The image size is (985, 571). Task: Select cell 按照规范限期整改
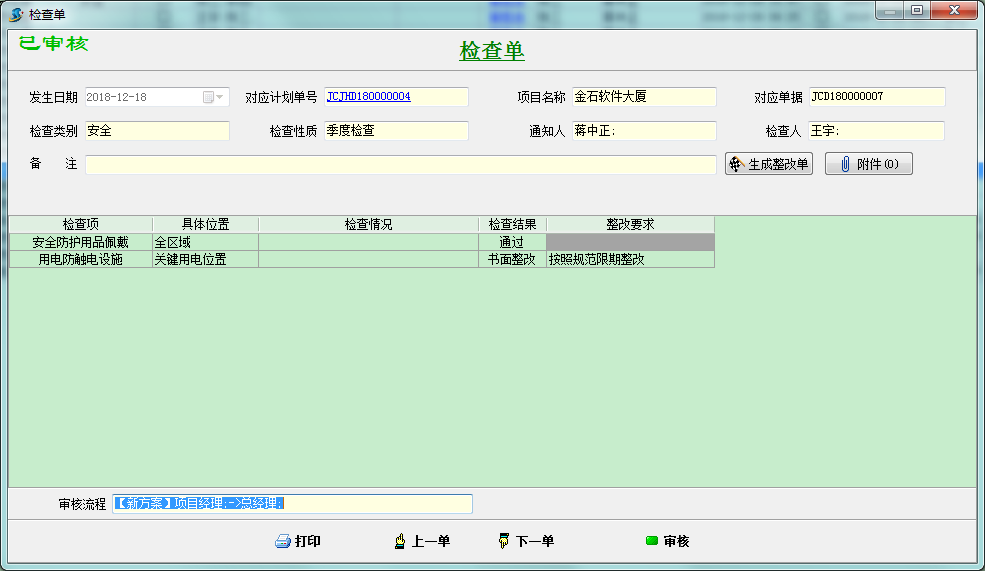(x=631, y=259)
